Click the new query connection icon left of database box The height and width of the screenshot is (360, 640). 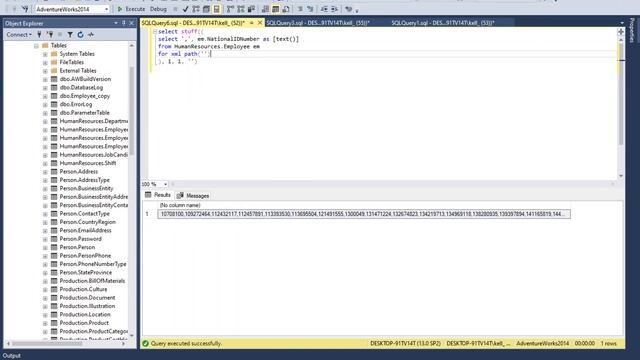pyautogui.click(x=25, y=9)
